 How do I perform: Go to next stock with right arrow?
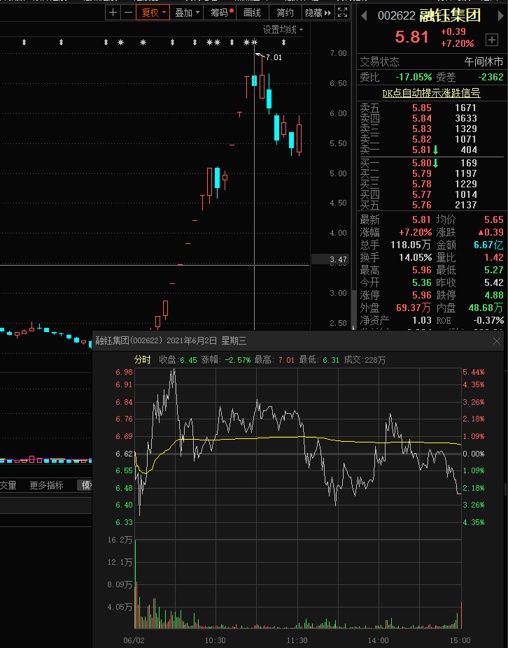point(501,16)
